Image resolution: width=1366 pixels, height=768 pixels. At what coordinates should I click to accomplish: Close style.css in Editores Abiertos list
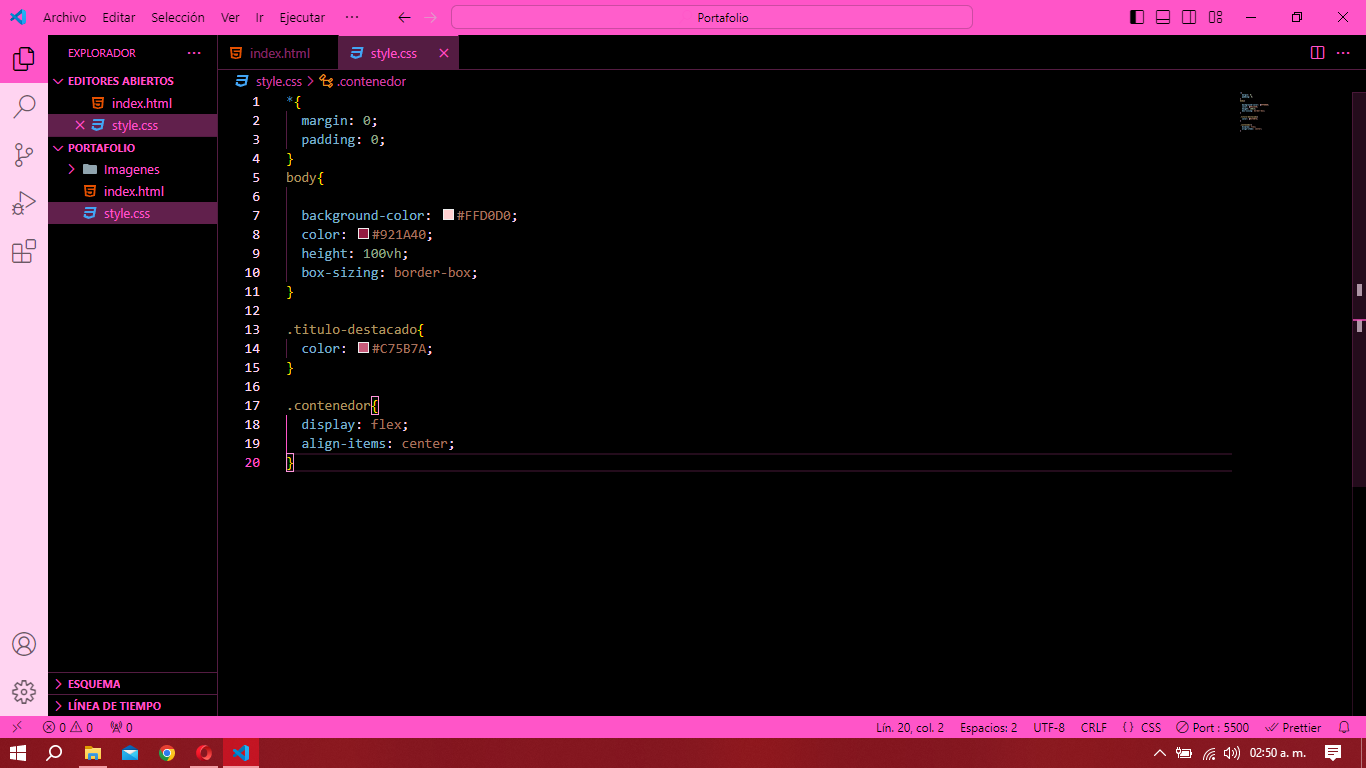tap(80, 125)
